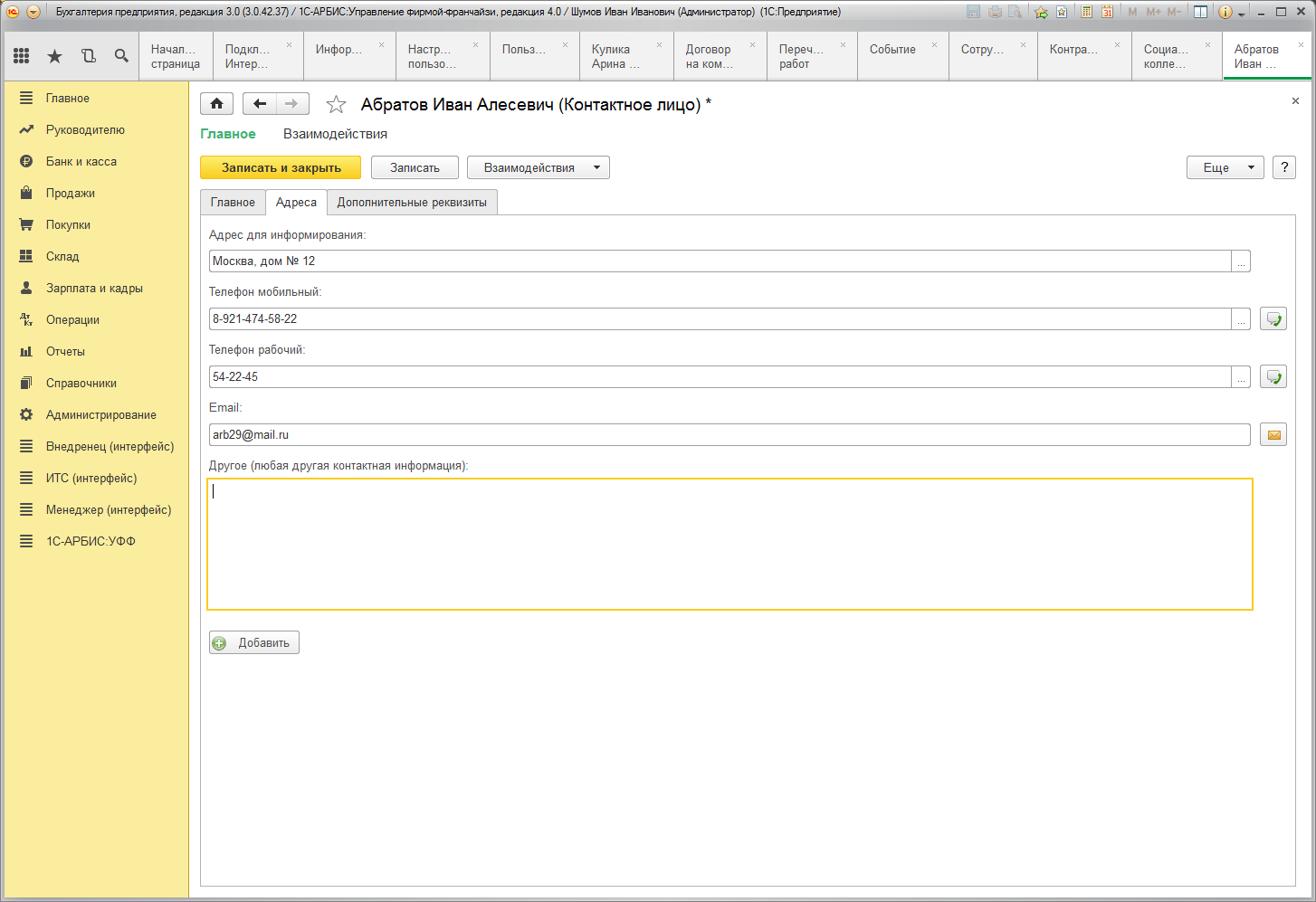Open ИТС (интерфейс) in the sidebar

(97, 478)
